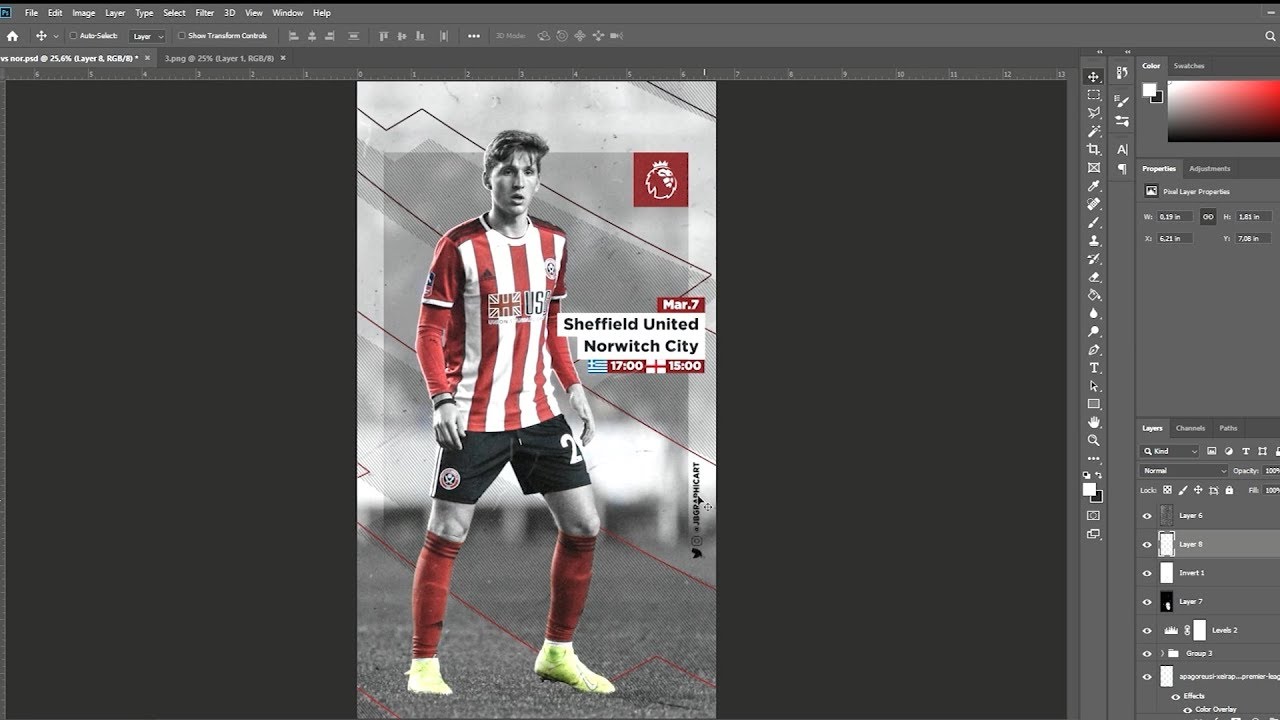This screenshot has width=1280, height=720.
Task: Hide Layer 6 with its eye icon
Action: [x=1147, y=516]
